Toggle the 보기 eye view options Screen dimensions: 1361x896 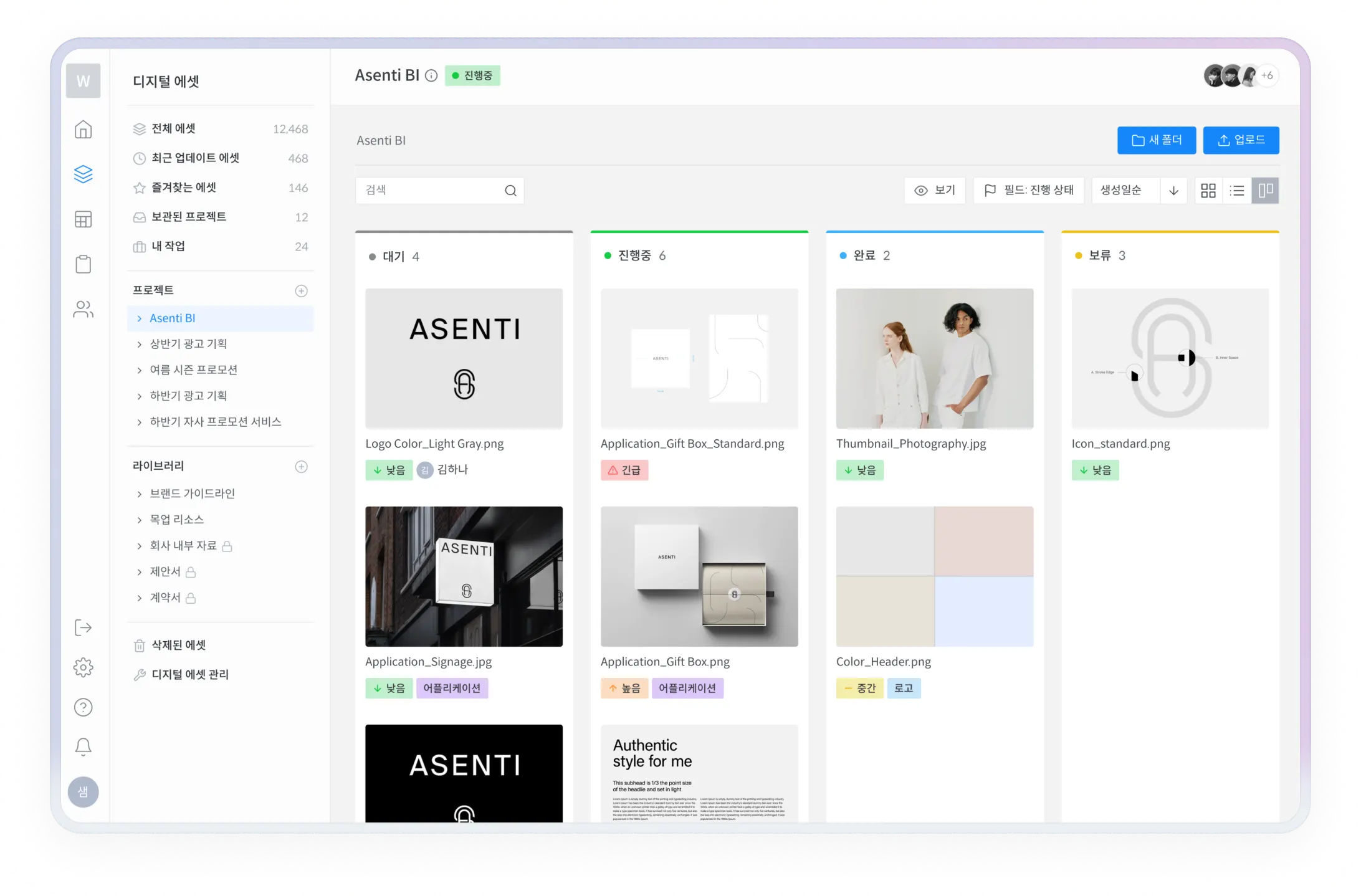(x=935, y=190)
